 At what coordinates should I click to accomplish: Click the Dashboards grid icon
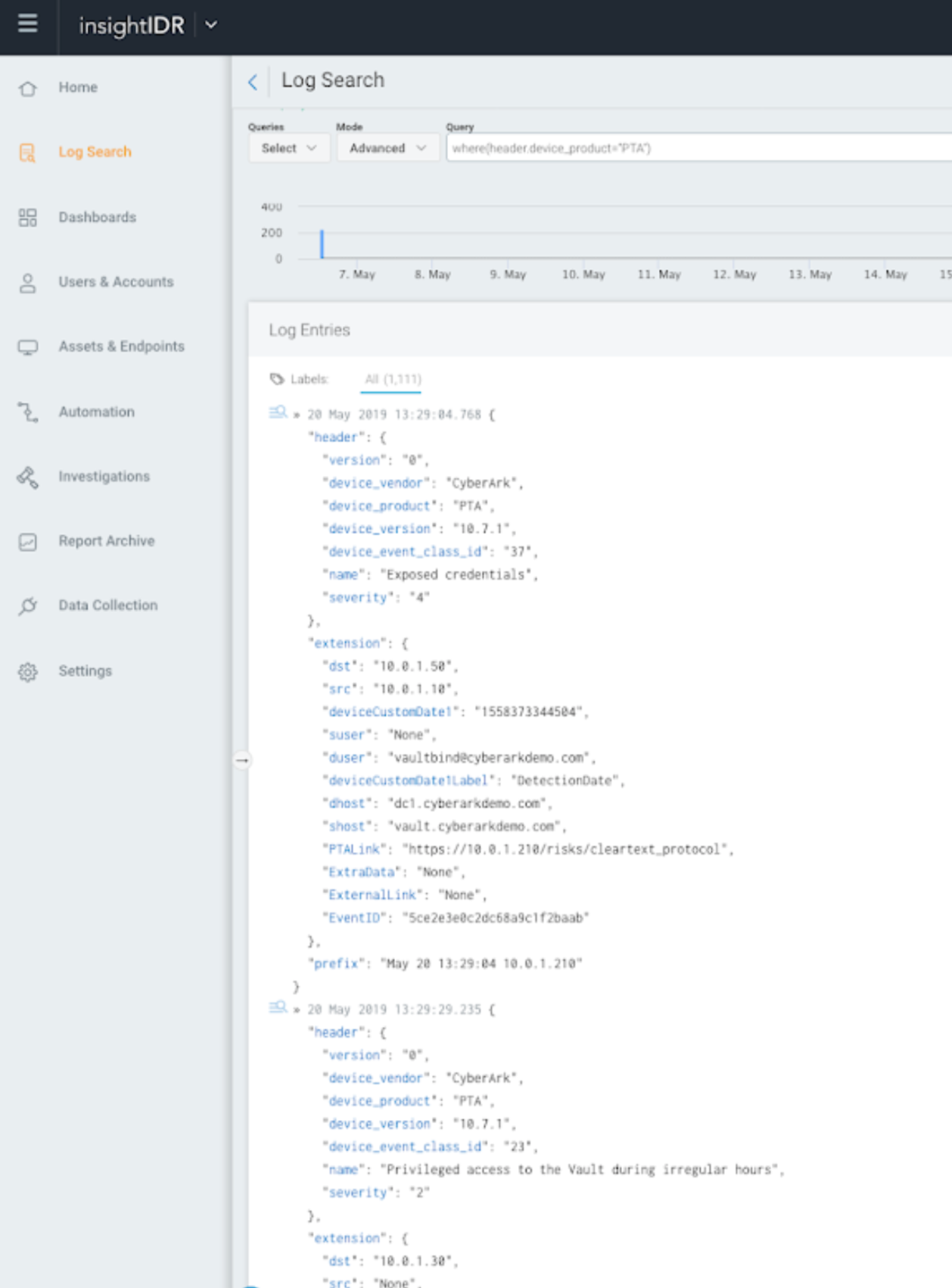(28, 217)
